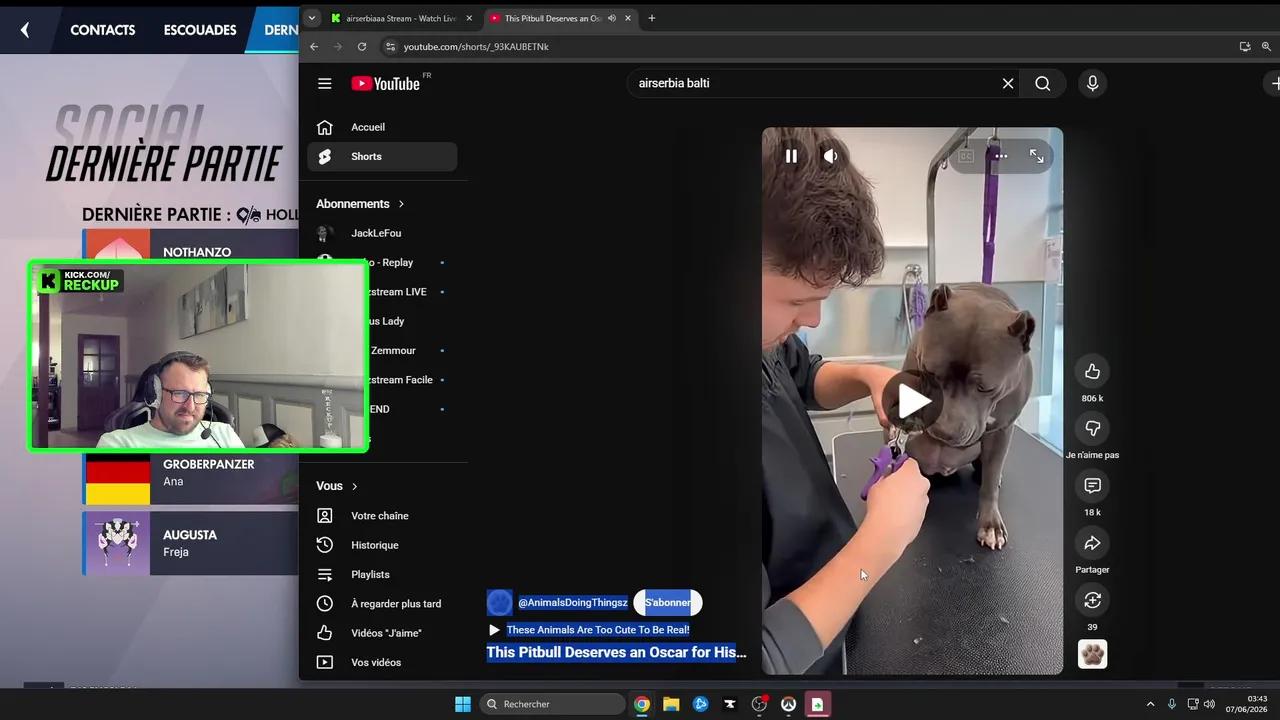Screen dimensions: 1280x720
Task: Open the AnimalsDoingThingsz channel avatar
Action: pyautogui.click(x=499, y=602)
